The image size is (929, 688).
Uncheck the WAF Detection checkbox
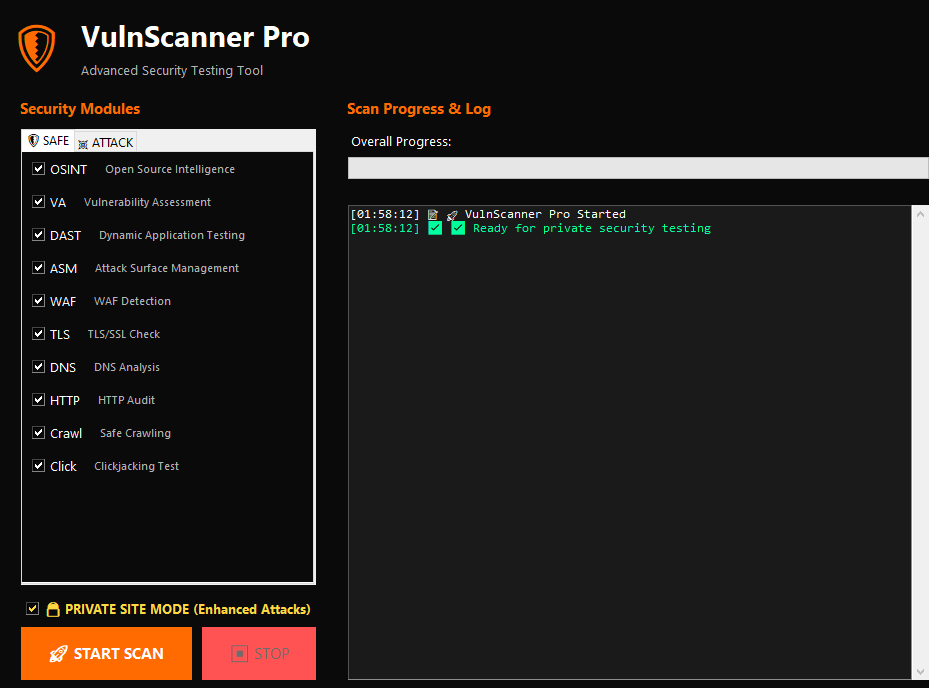point(39,301)
